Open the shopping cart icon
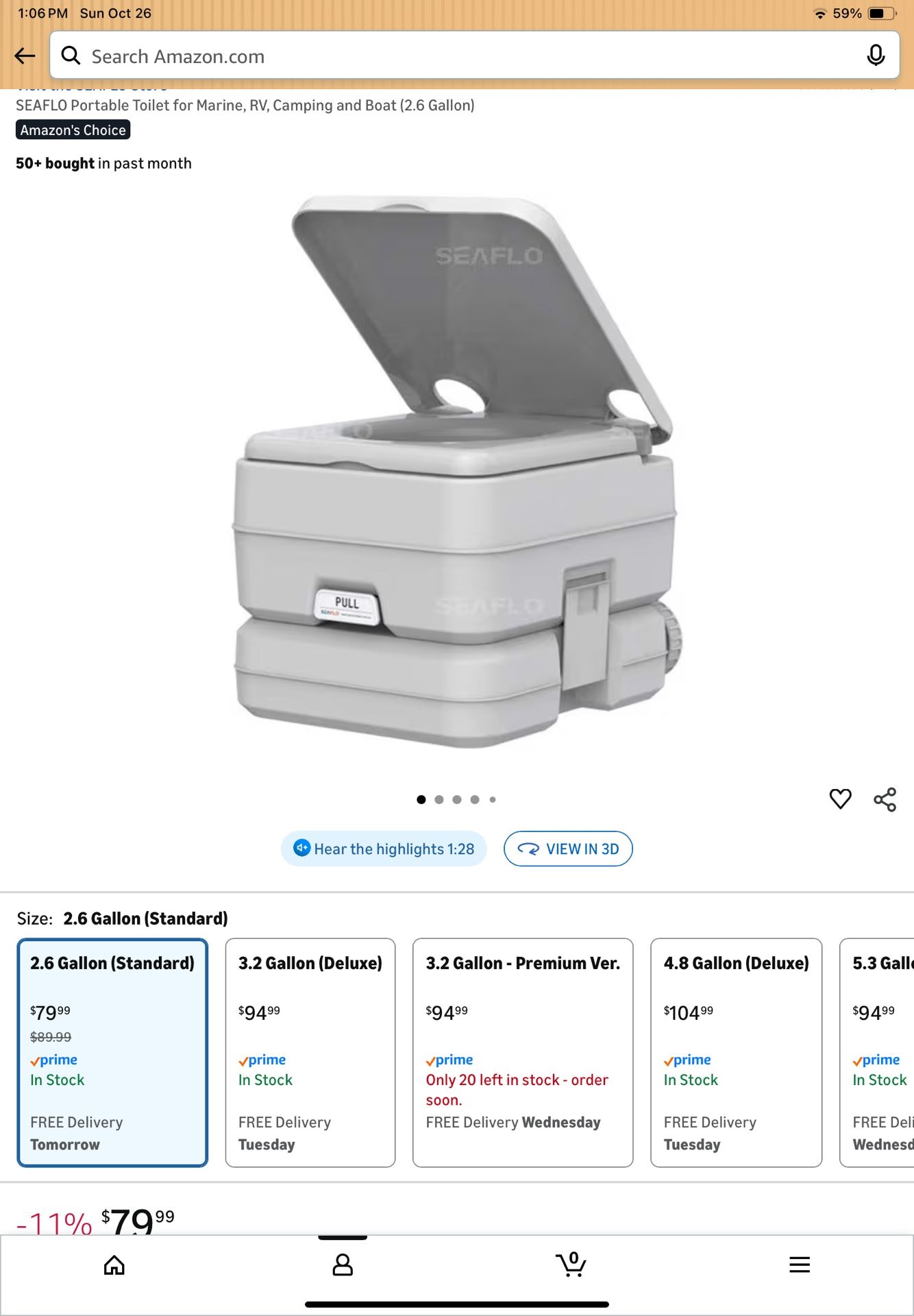Viewport: 914px width, 1316px height. [571, 1264]
